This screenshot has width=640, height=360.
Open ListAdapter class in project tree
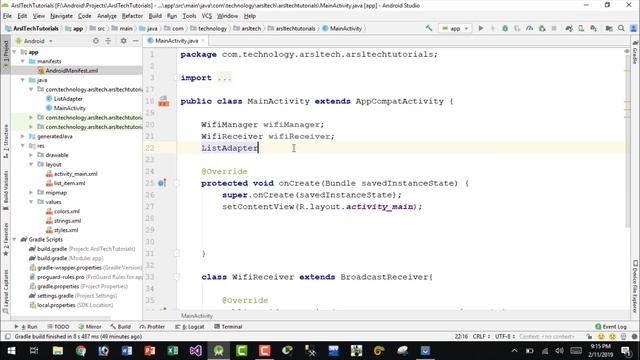(x=68, y=99)
